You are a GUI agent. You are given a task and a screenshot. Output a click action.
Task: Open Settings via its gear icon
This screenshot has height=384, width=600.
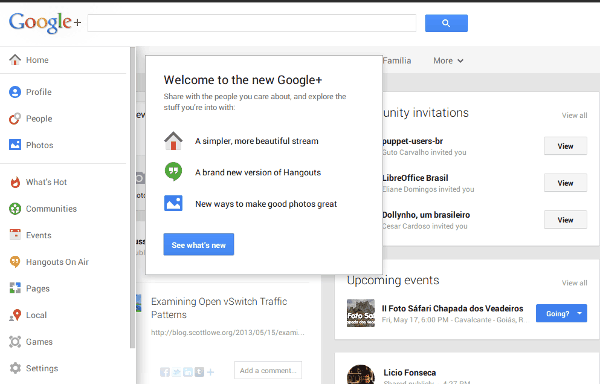point(15,368)
